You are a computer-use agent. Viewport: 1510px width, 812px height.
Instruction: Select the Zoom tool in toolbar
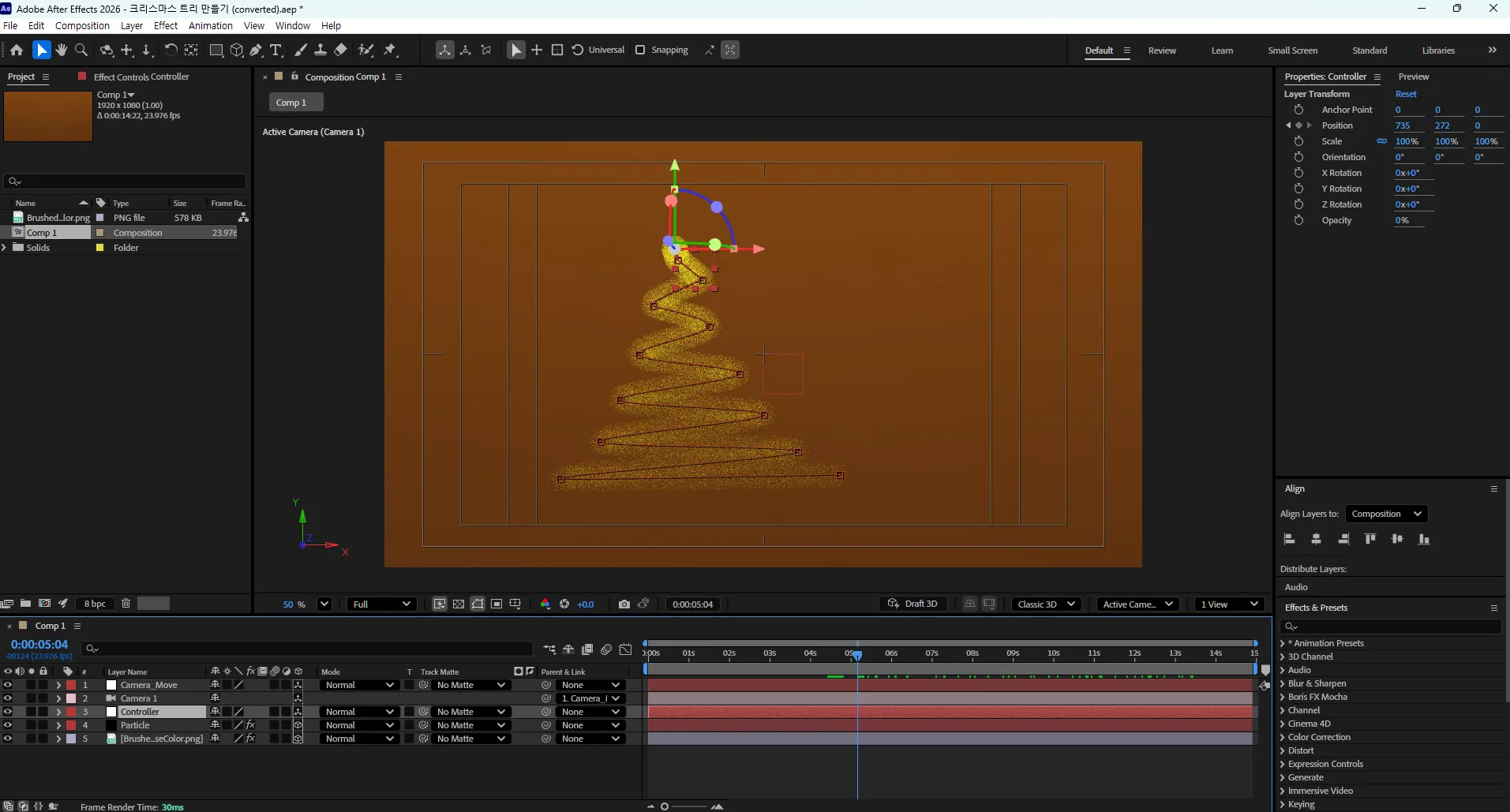click(81, 50)
